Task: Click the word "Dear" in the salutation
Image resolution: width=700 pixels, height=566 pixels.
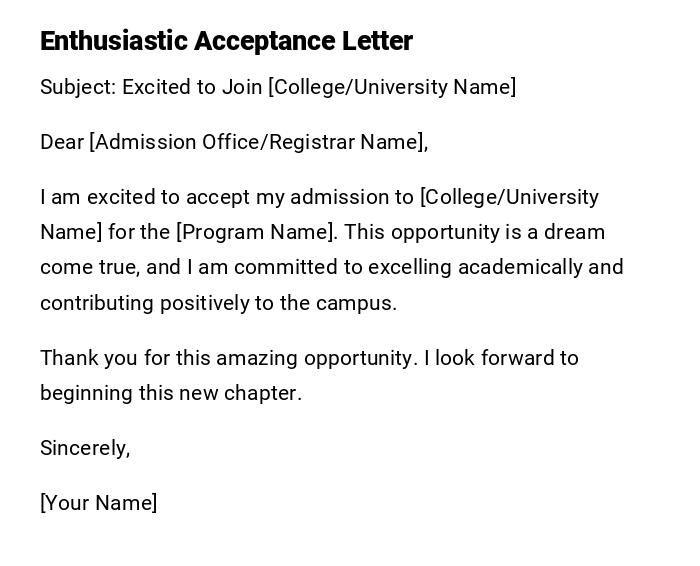Action: (x=62, y=142)
